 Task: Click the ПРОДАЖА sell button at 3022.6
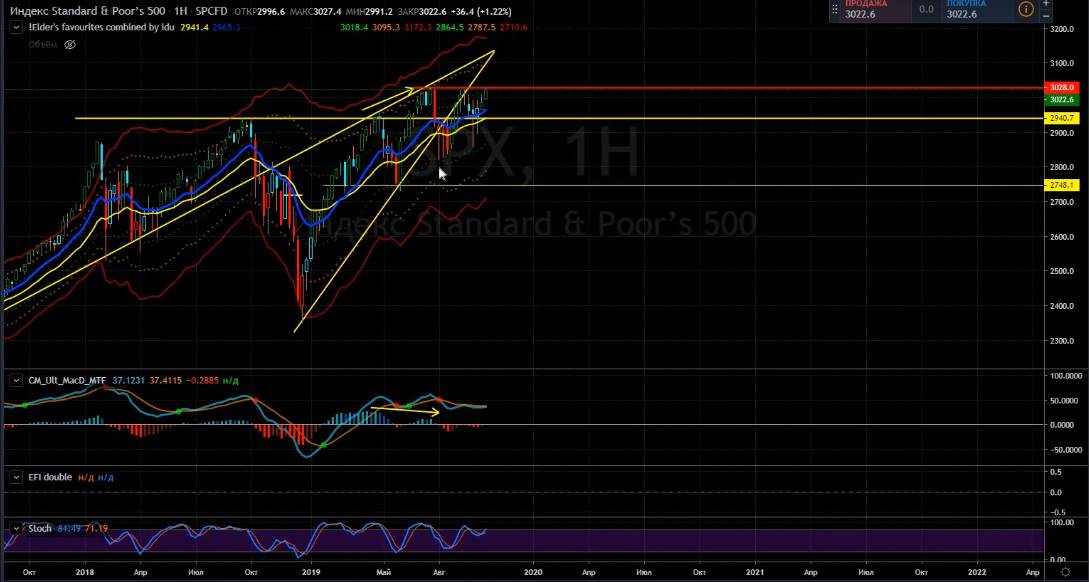875,10
